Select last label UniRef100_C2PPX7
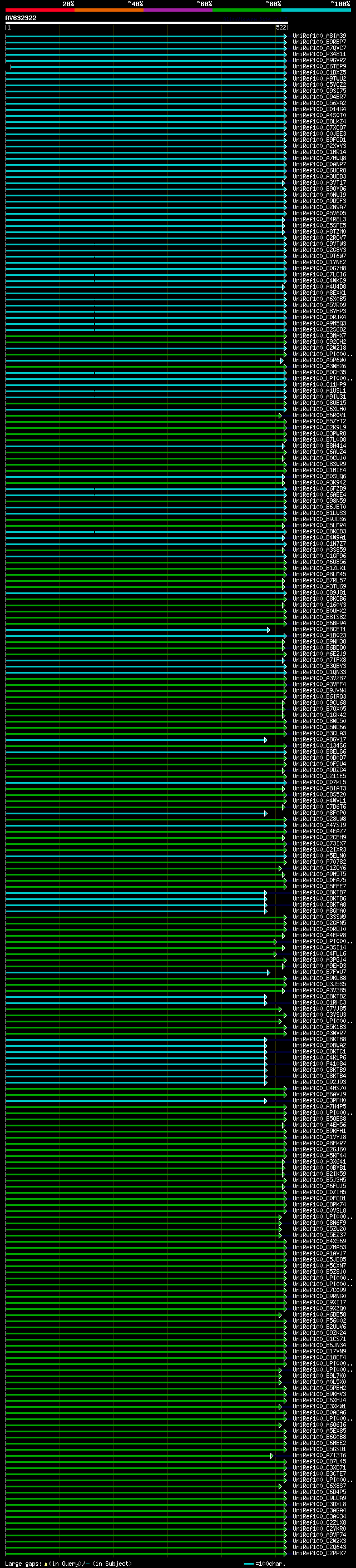 319,1554
